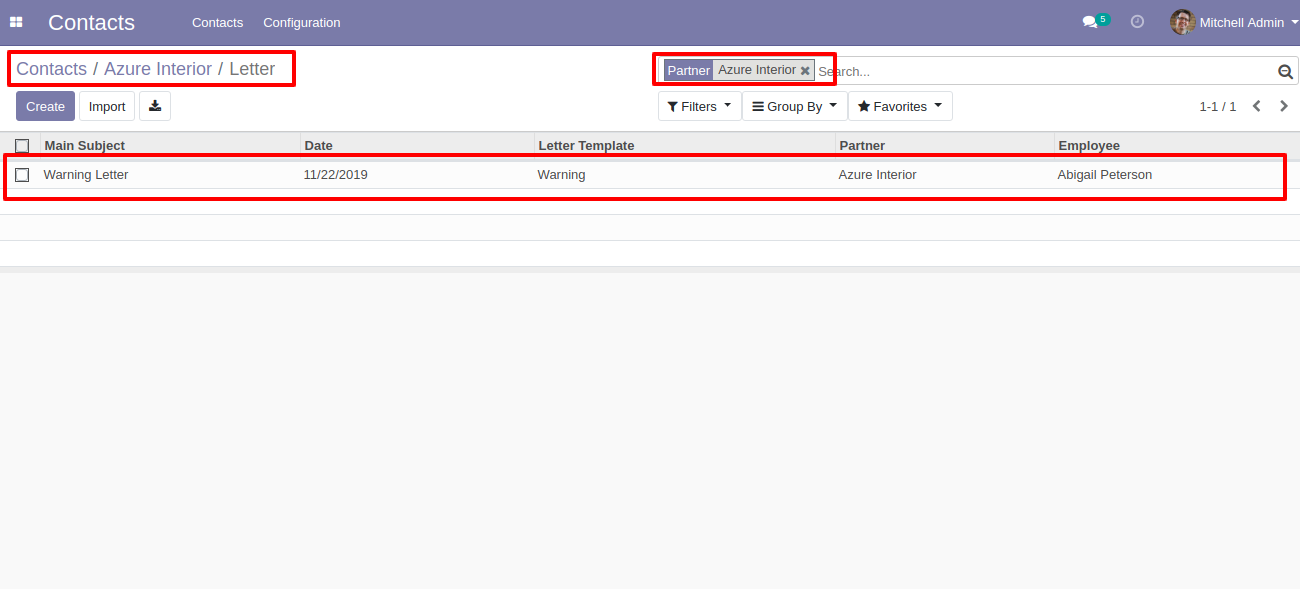Click the download export icon button

(155, 106)
